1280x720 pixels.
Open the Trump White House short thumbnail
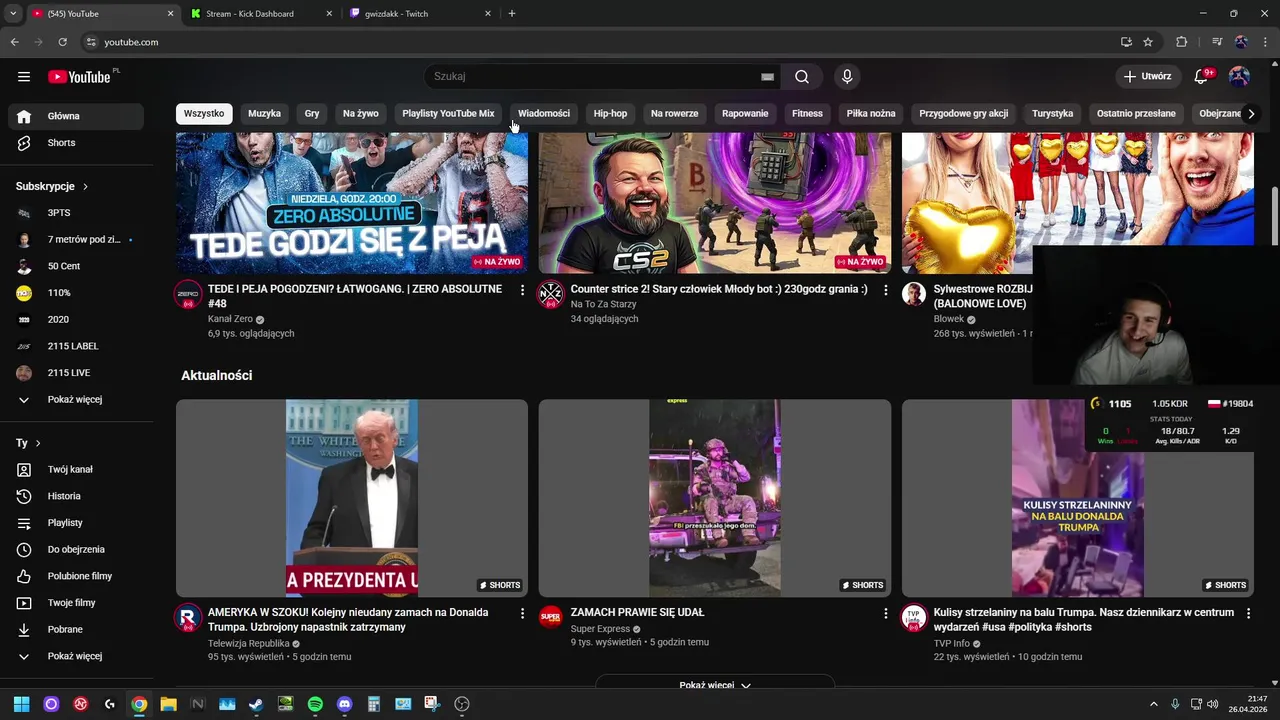tap(352, 498)
